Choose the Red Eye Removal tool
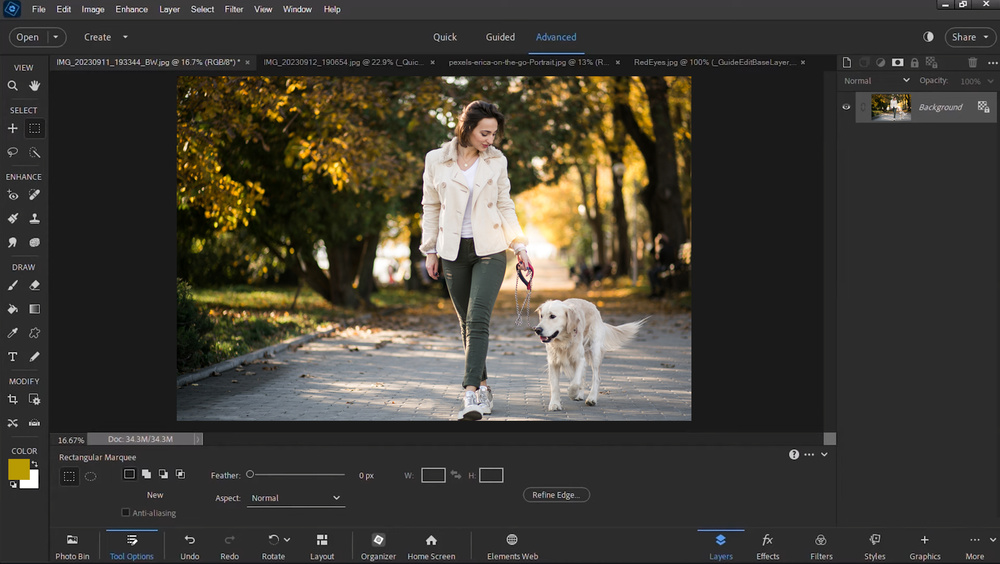 point(13,195)
